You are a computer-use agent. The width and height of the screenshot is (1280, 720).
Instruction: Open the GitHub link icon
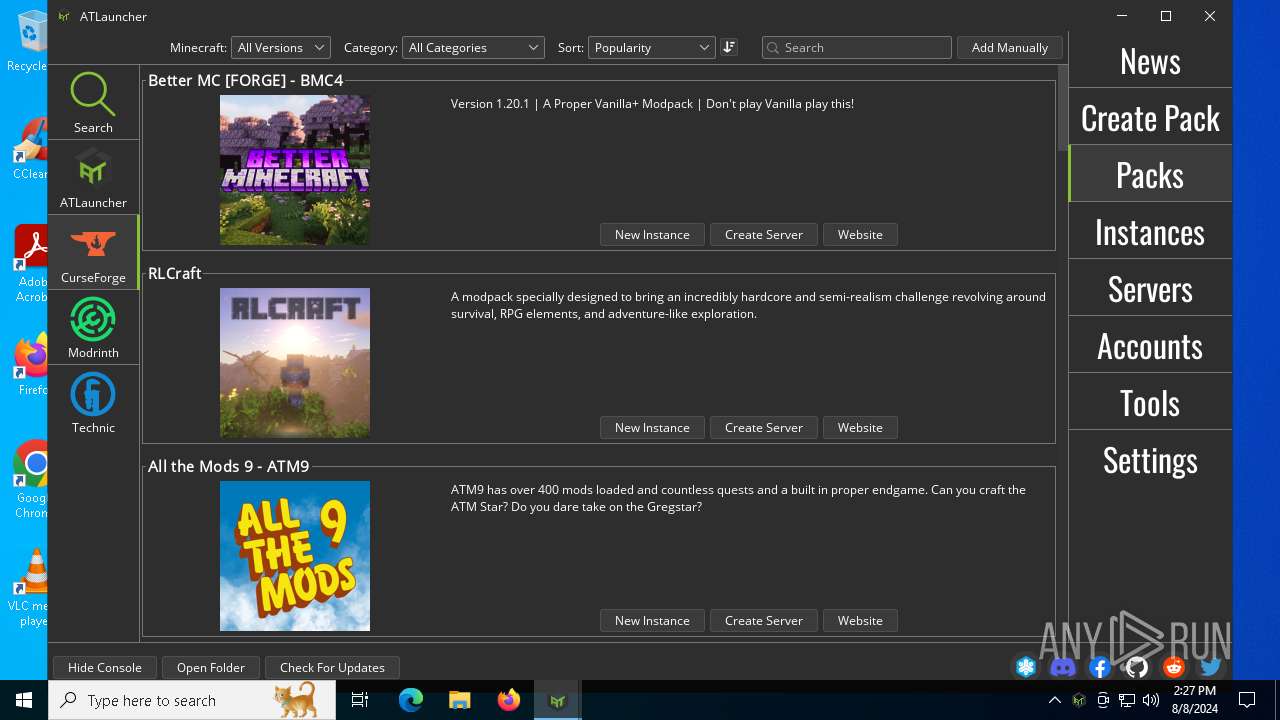tap(1137, 667)
